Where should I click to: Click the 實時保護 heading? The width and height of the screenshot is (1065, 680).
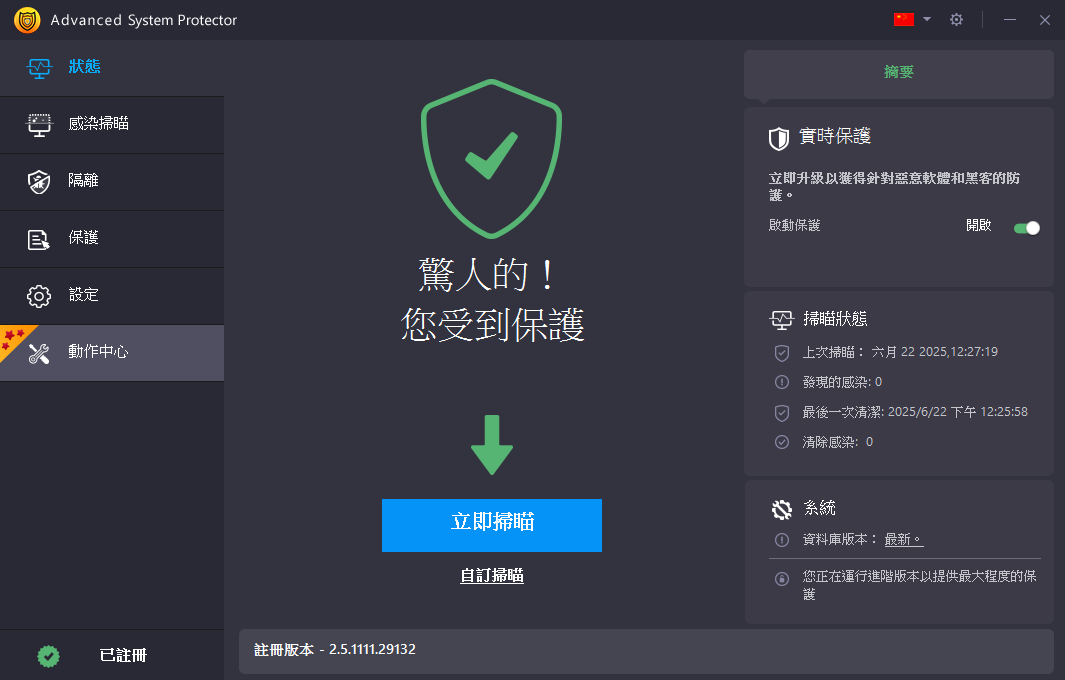coord(835,137)
